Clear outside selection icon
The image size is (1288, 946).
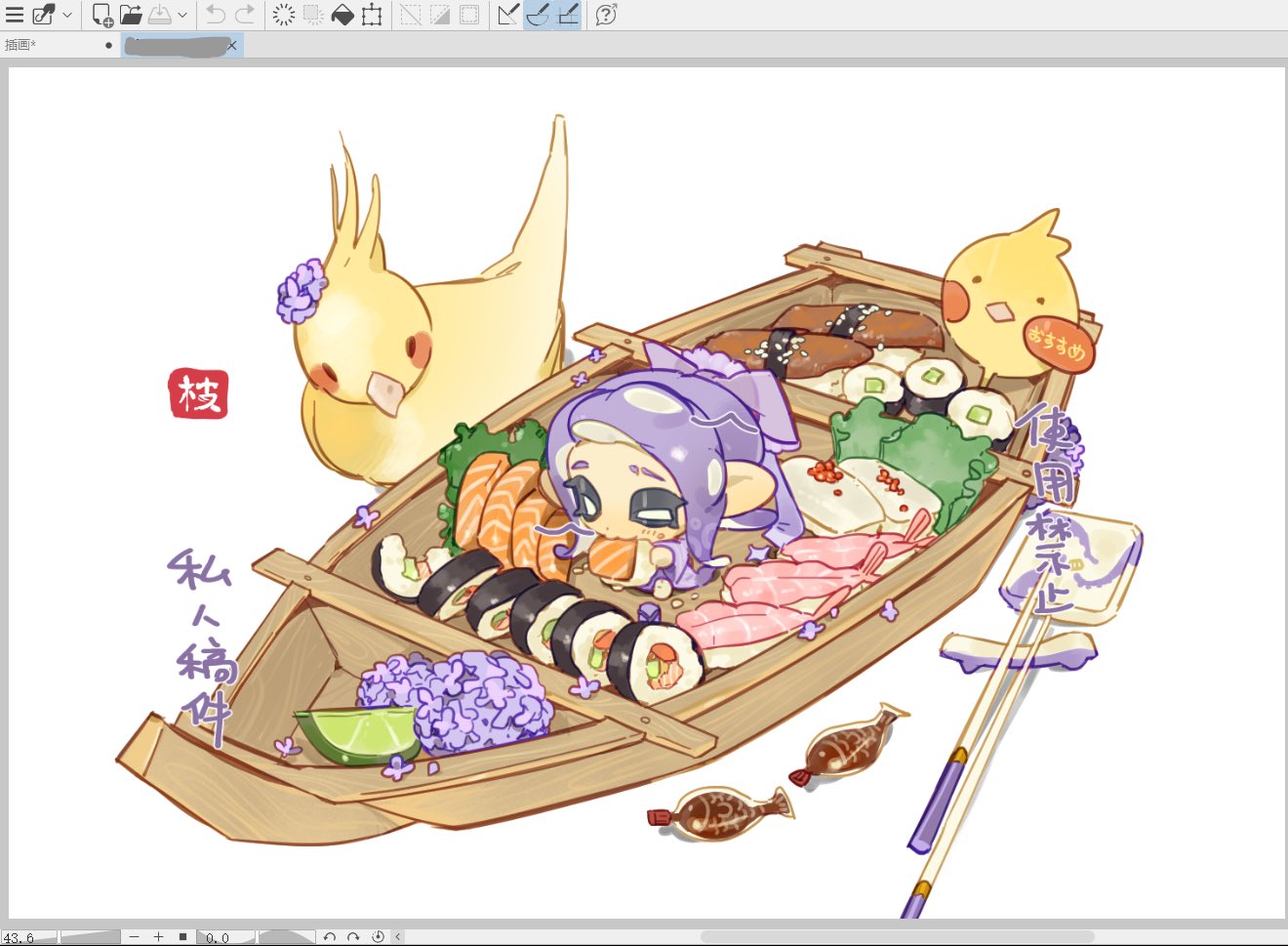[x=313, y=15]
